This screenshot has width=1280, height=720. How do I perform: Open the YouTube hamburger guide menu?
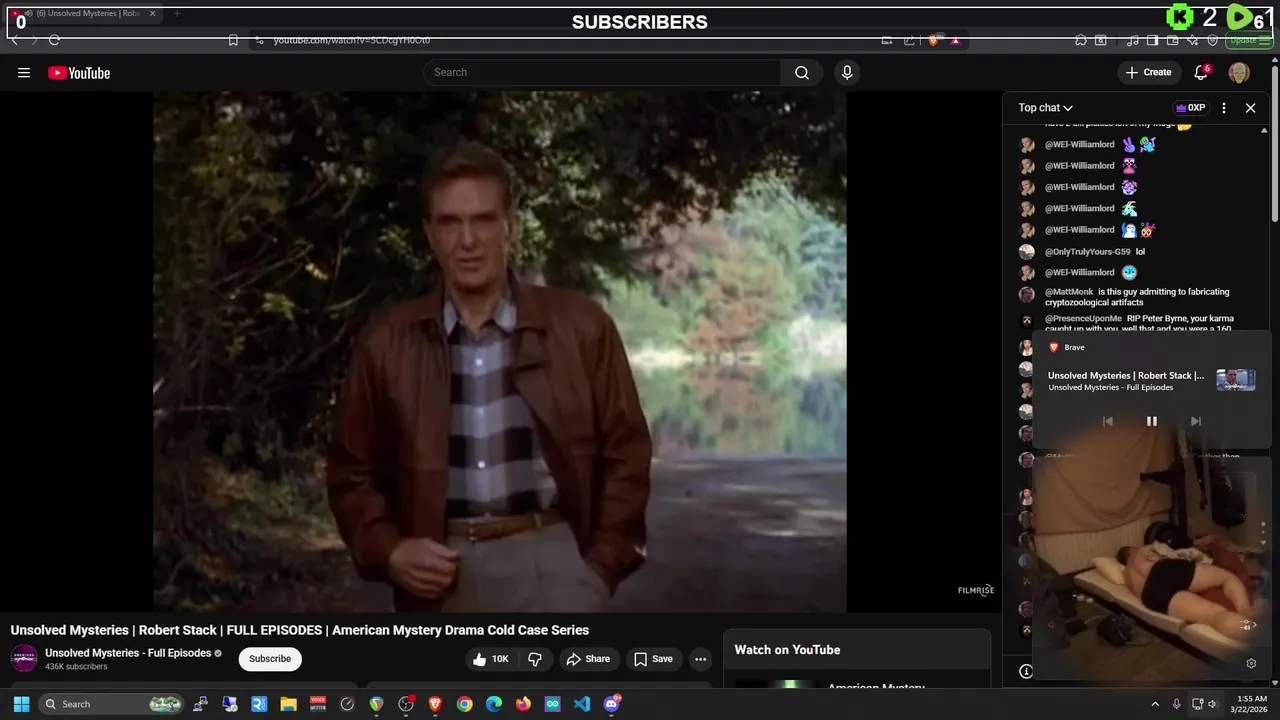pos(24,72)
